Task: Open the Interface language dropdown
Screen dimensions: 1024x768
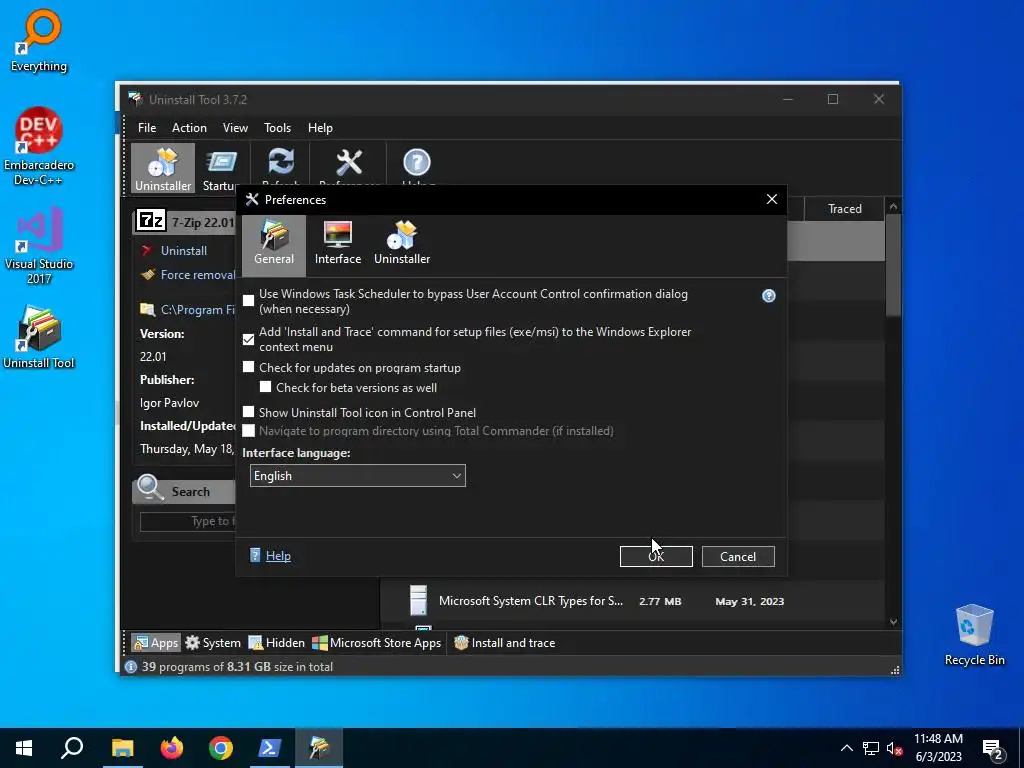Action: (x=357, y=475)
